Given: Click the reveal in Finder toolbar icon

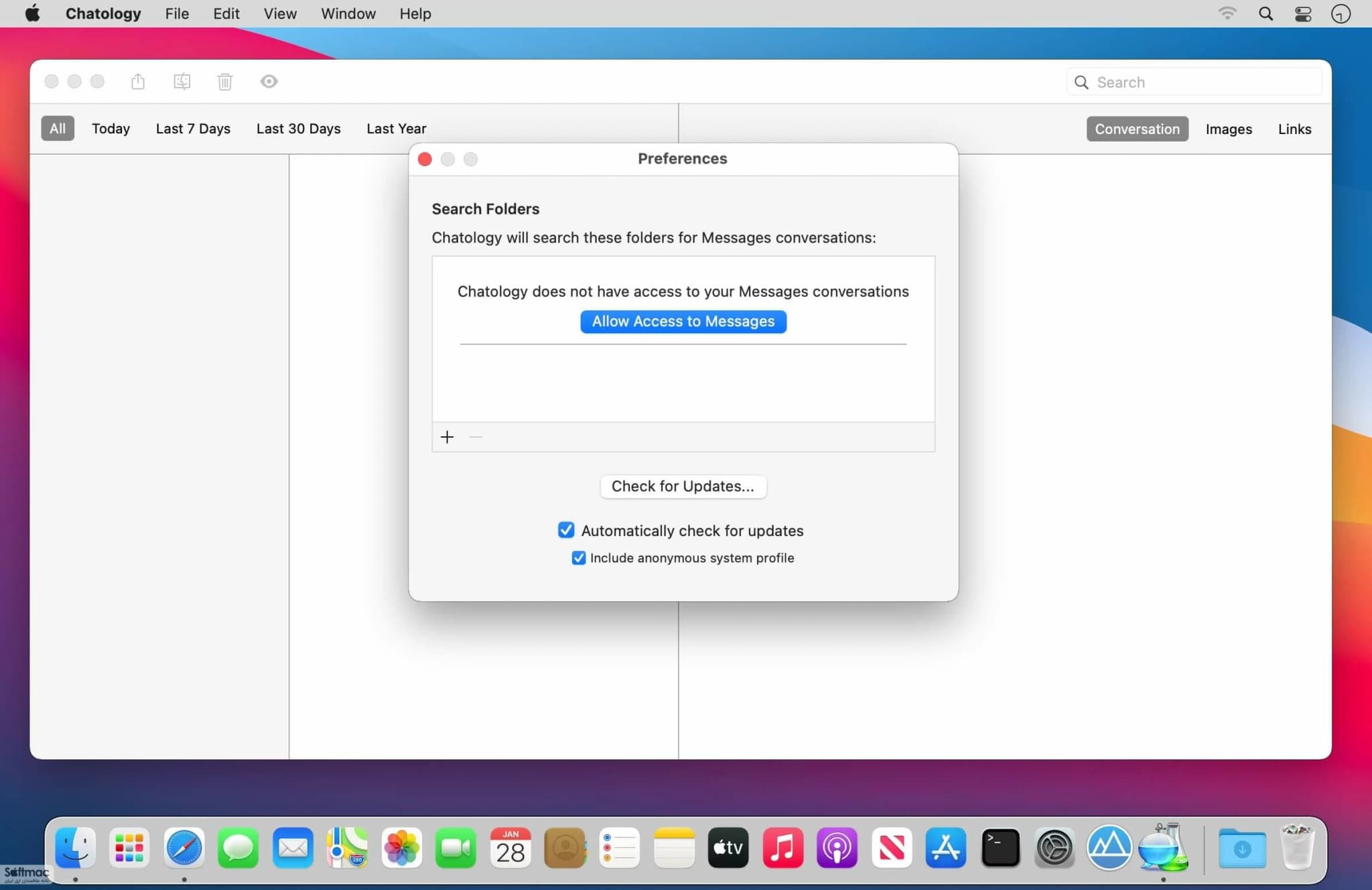Looking at the screenshot, I should [182, 81].
